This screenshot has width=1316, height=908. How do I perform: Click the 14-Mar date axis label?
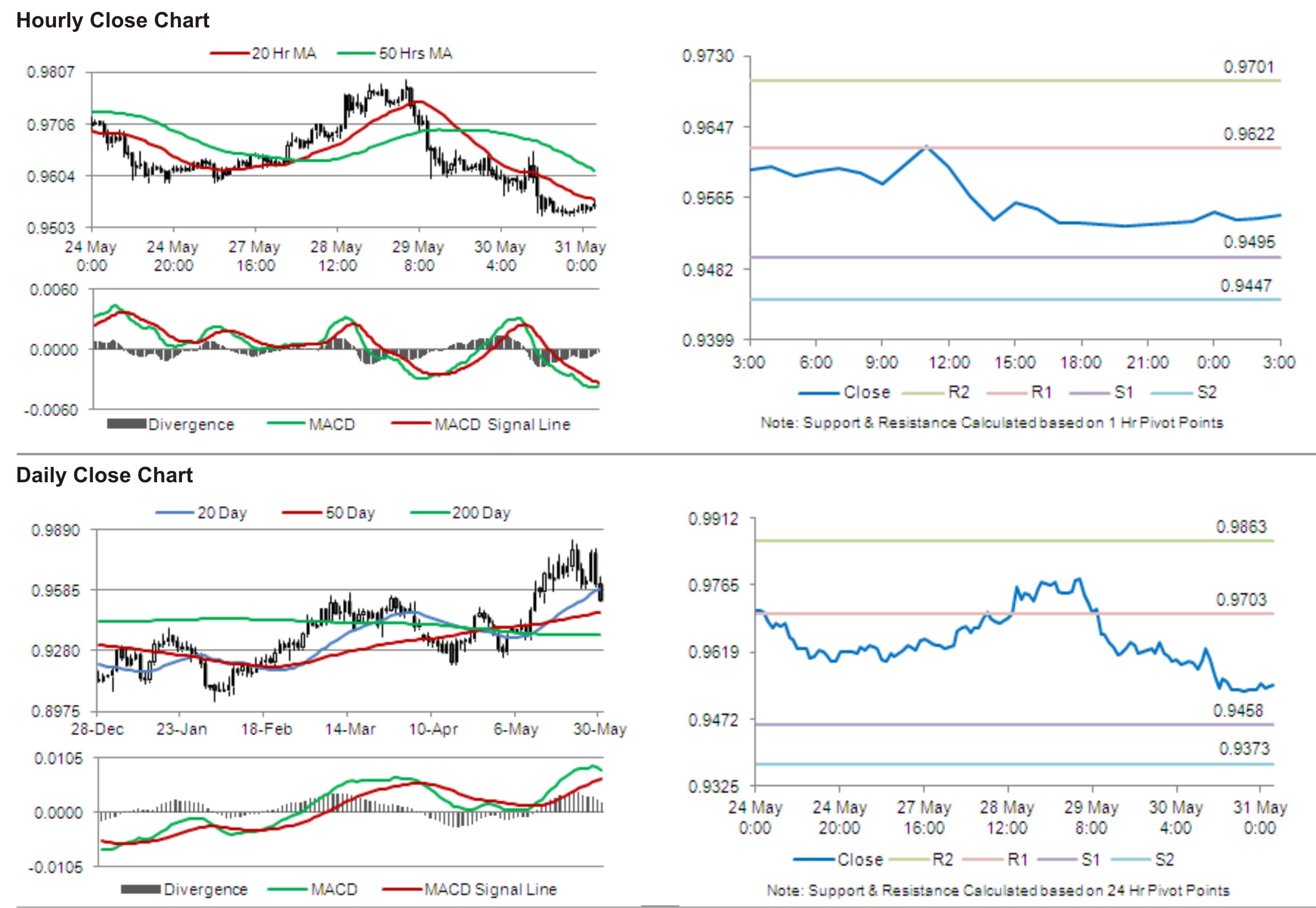coord(350,729)
